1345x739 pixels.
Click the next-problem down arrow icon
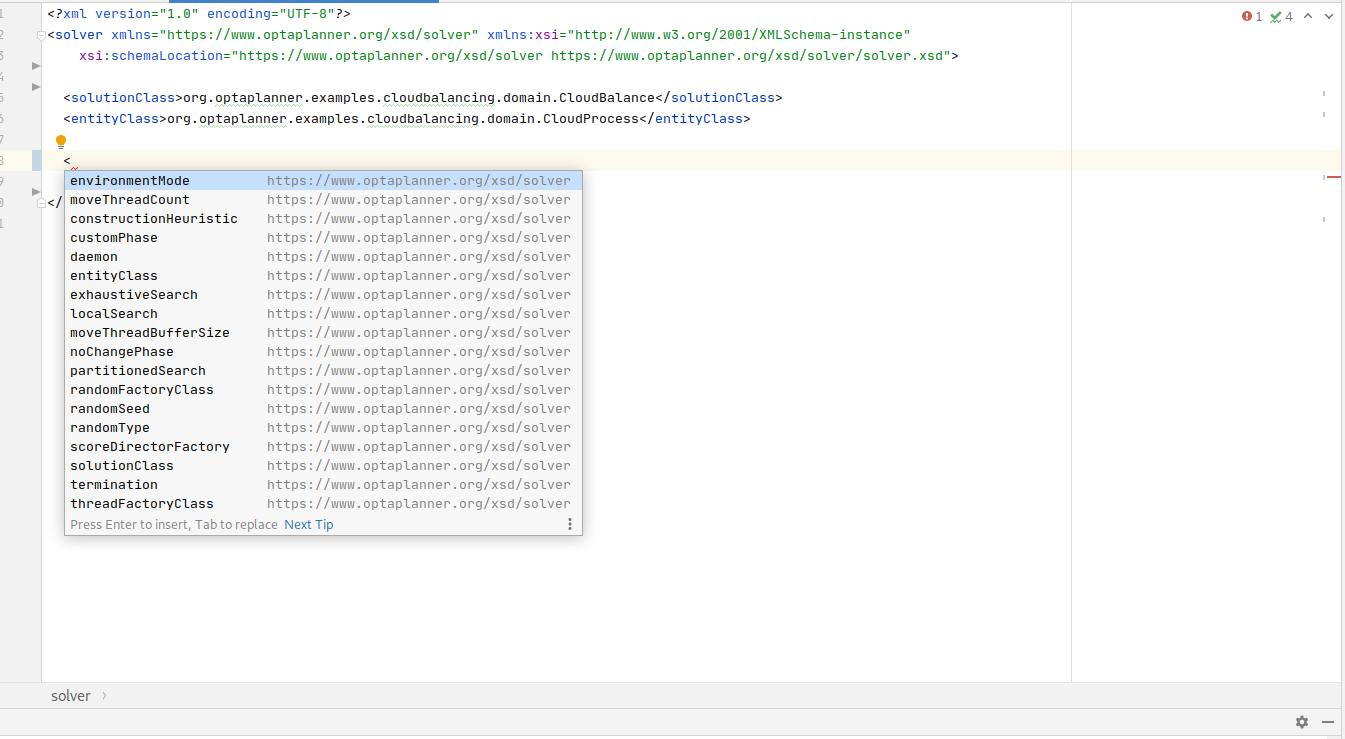click(1329, 17)
